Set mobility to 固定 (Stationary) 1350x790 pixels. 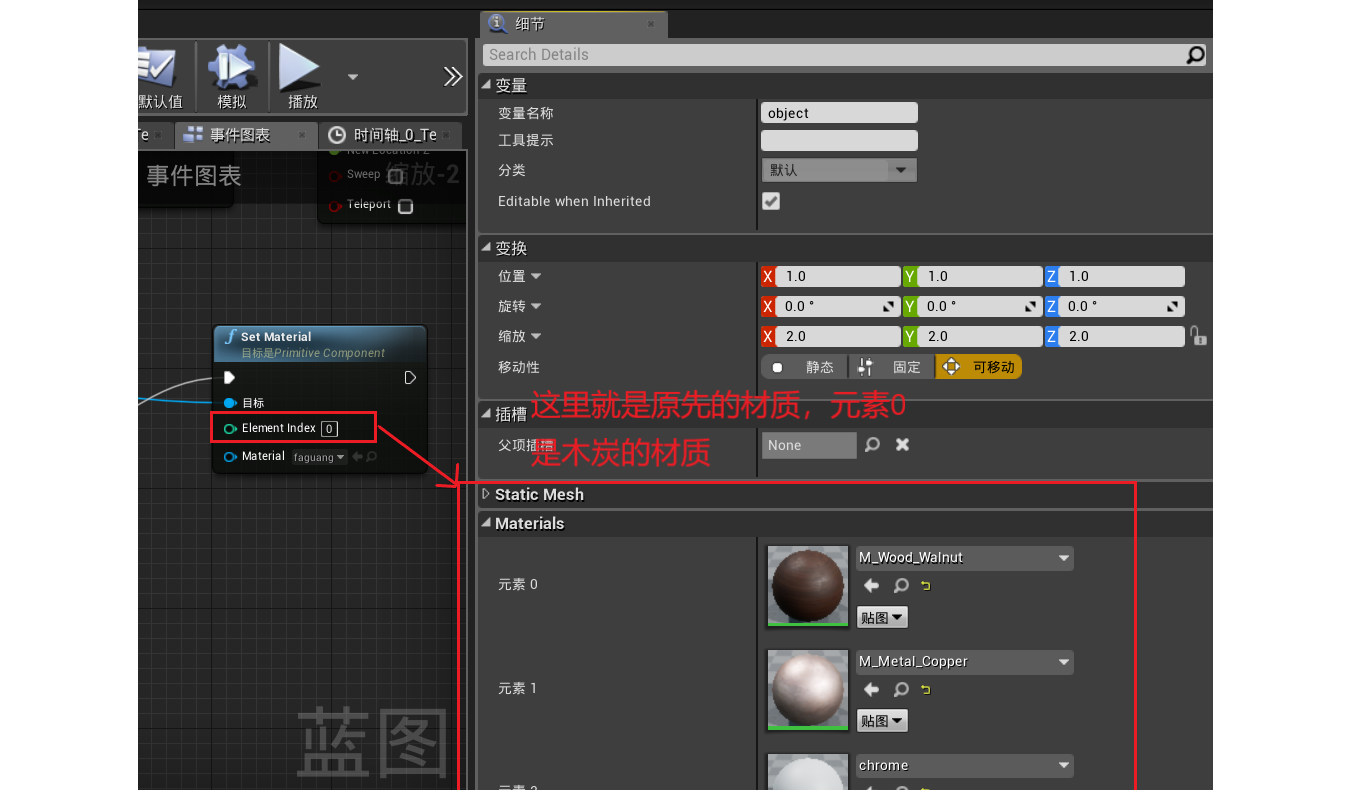coord(891,367)
